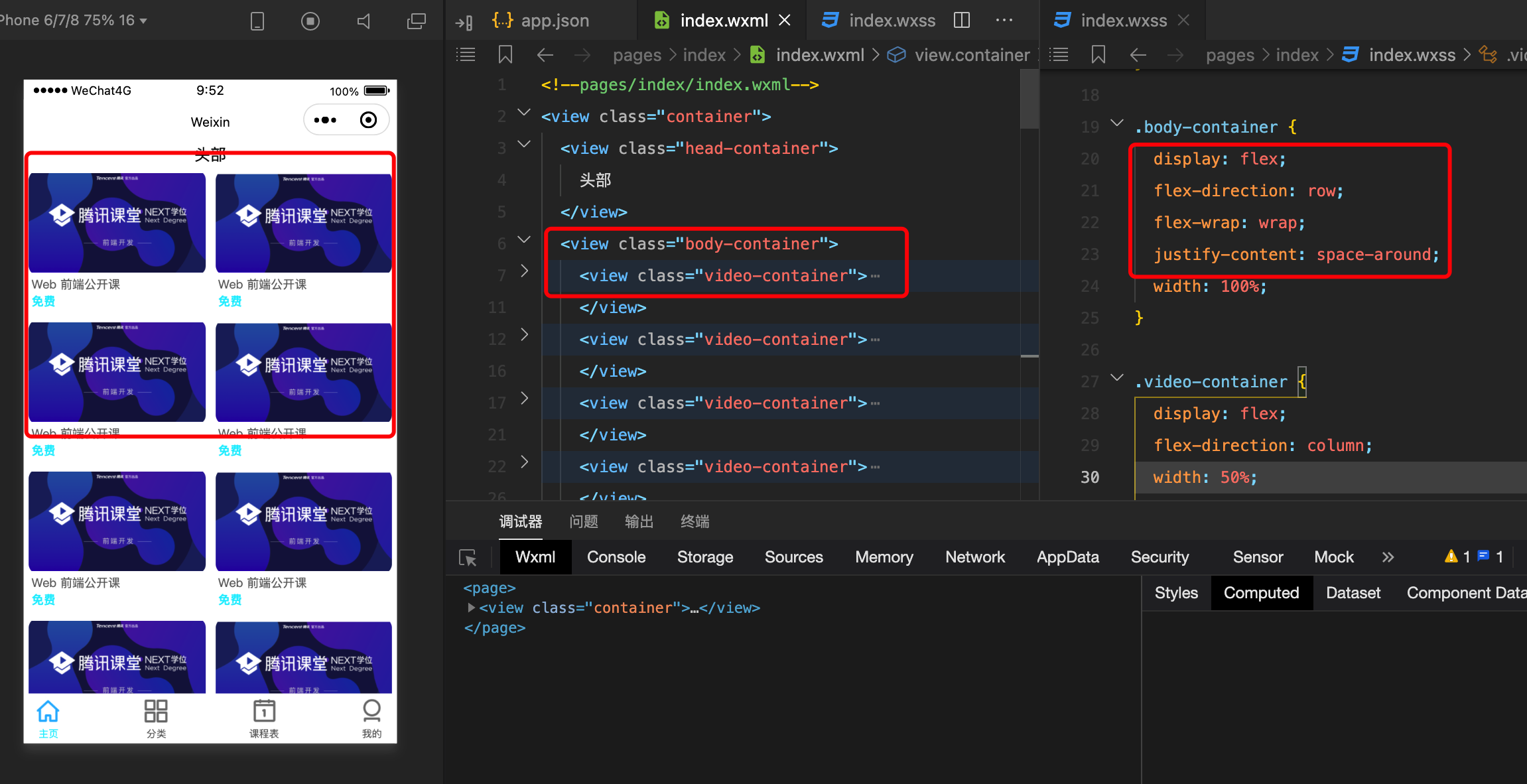Image resolution: width=1527 pixels, height=784 pixels.
Task: Open the Console devtools tab
Action: coord(616,557)
